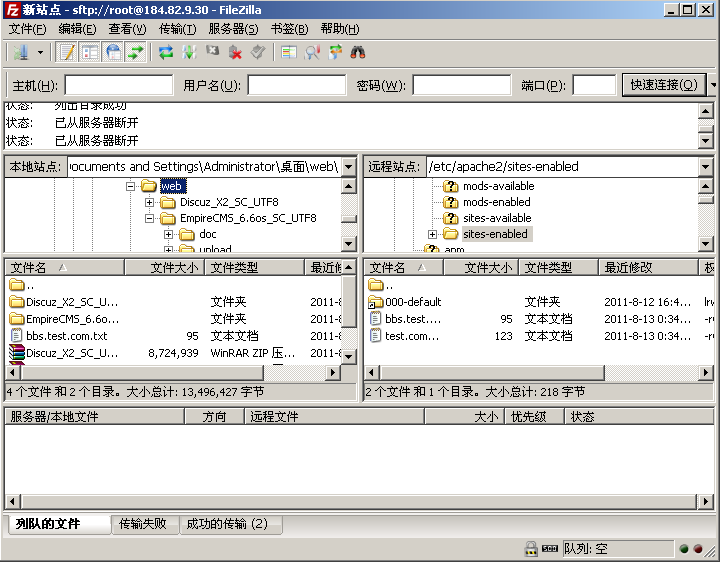720x562 pixels.
Task: Click the red activity indicator light
Action: coord(698,549)
